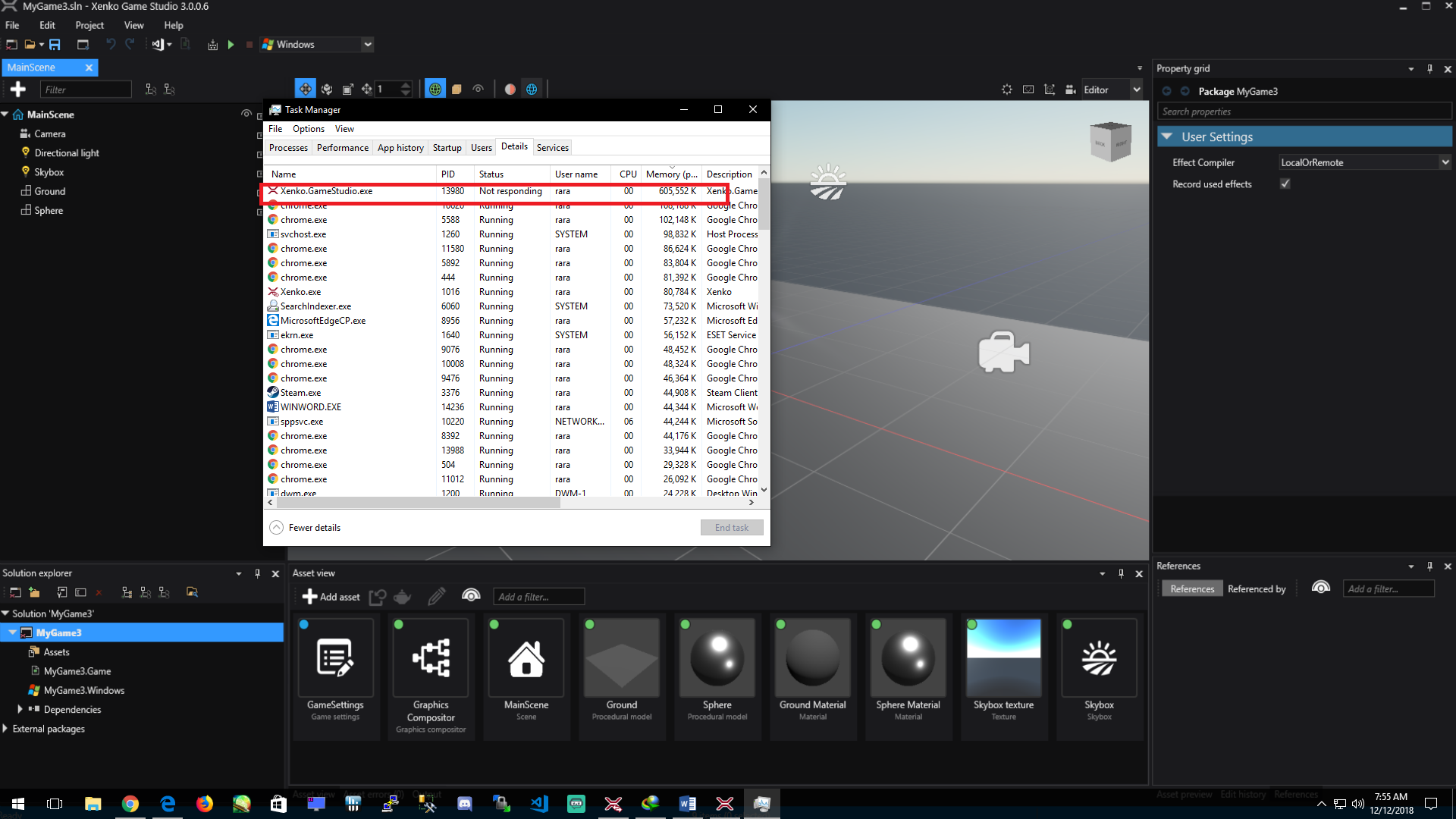Click Fewer details in Task Manager
The image size is (1456, 819).
click(312, 527)
